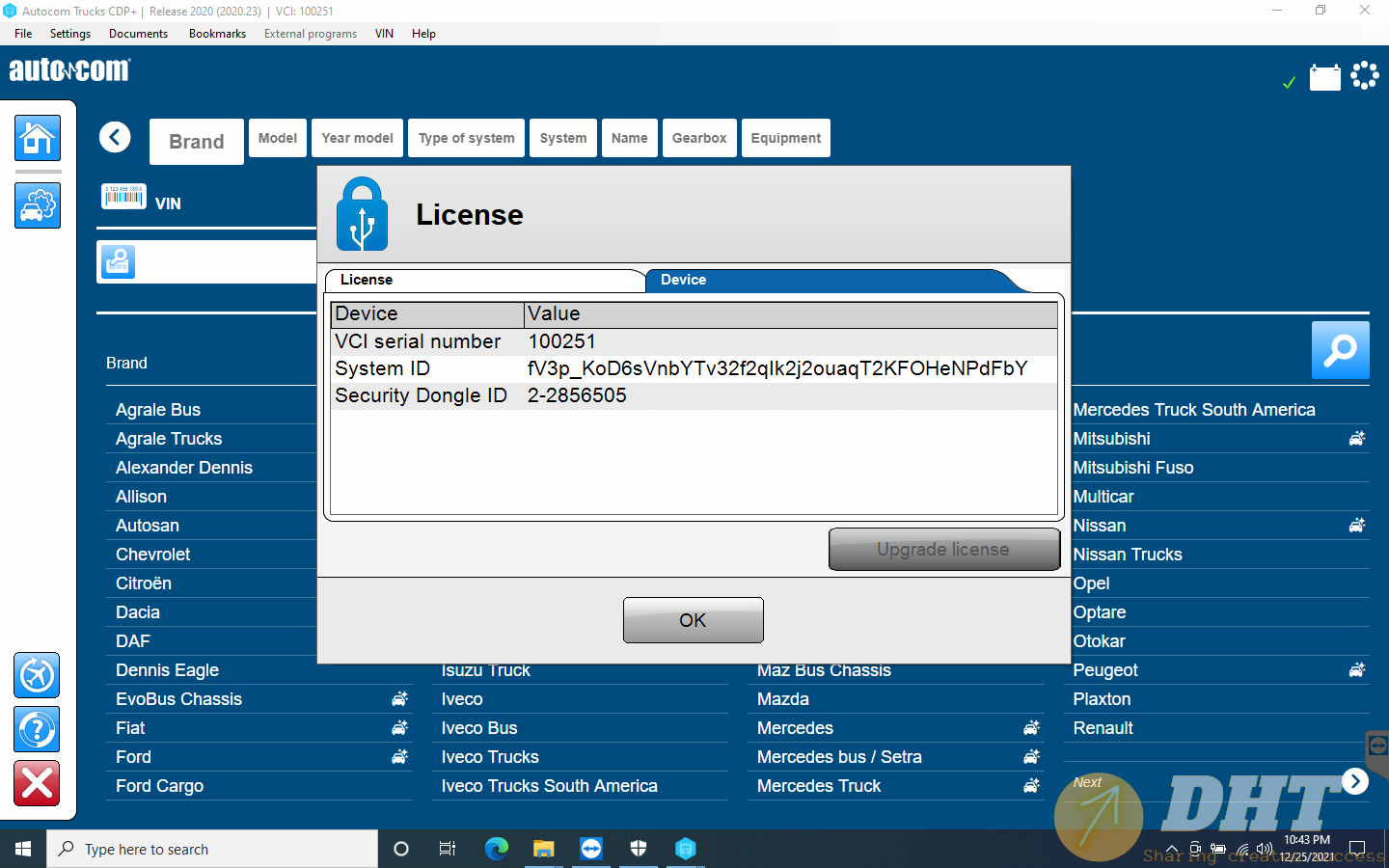Open the Settings menu
1389x868 pixels.
[x=70, y=34]
